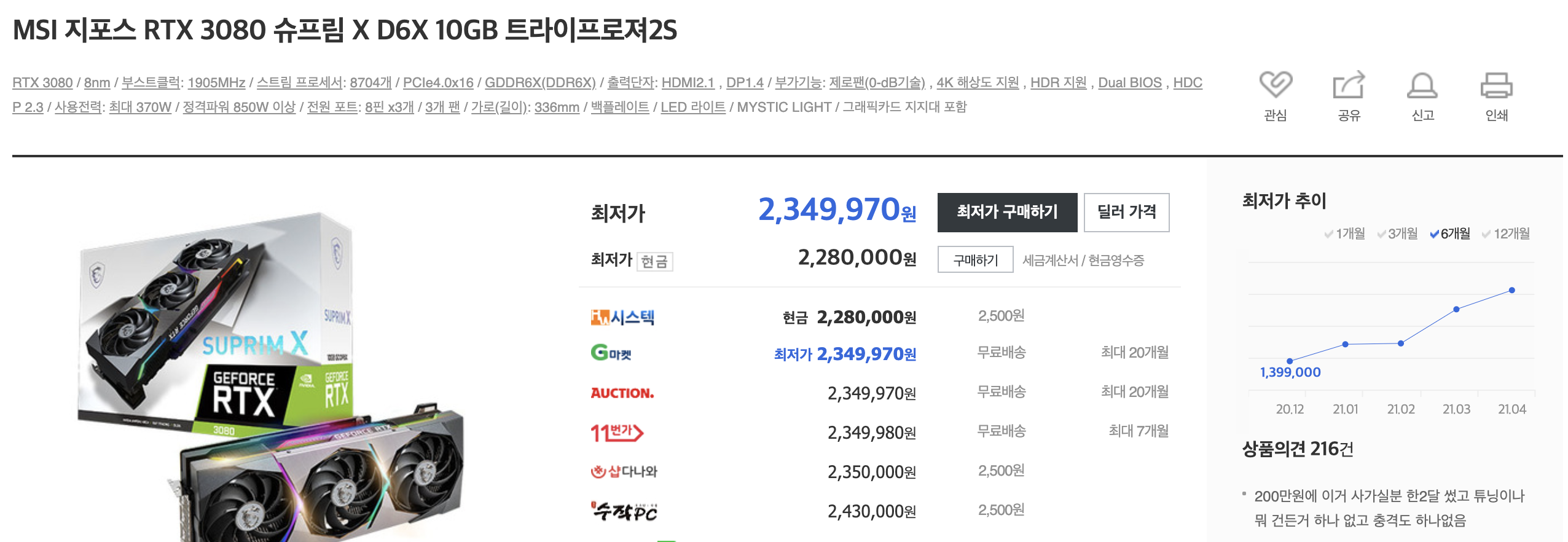Image resolution: width=1568 pixels, height=542 pixels.
Task: Click the MSI SUPRIM X product image
Action: click(x=270, y=376)
